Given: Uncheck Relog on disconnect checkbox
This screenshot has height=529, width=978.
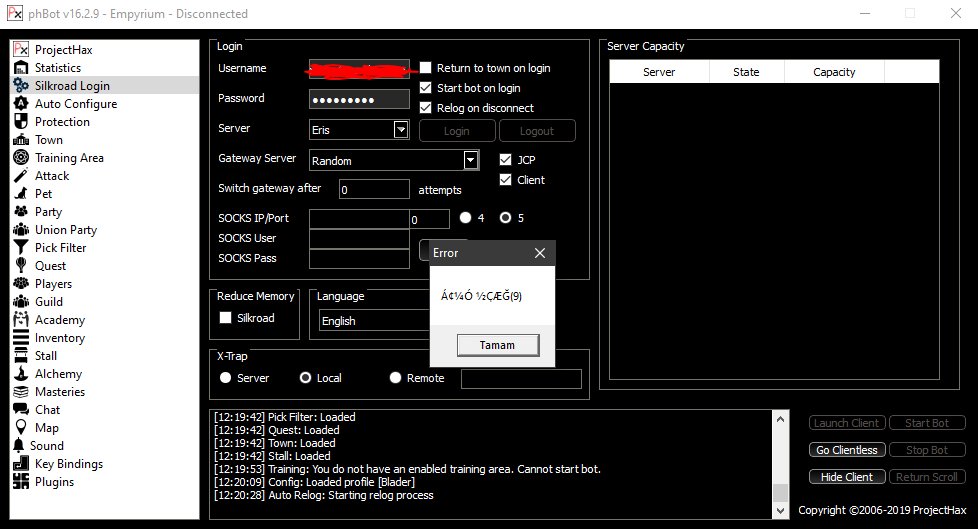Looking at the screenshot, I should pos(426,108).
